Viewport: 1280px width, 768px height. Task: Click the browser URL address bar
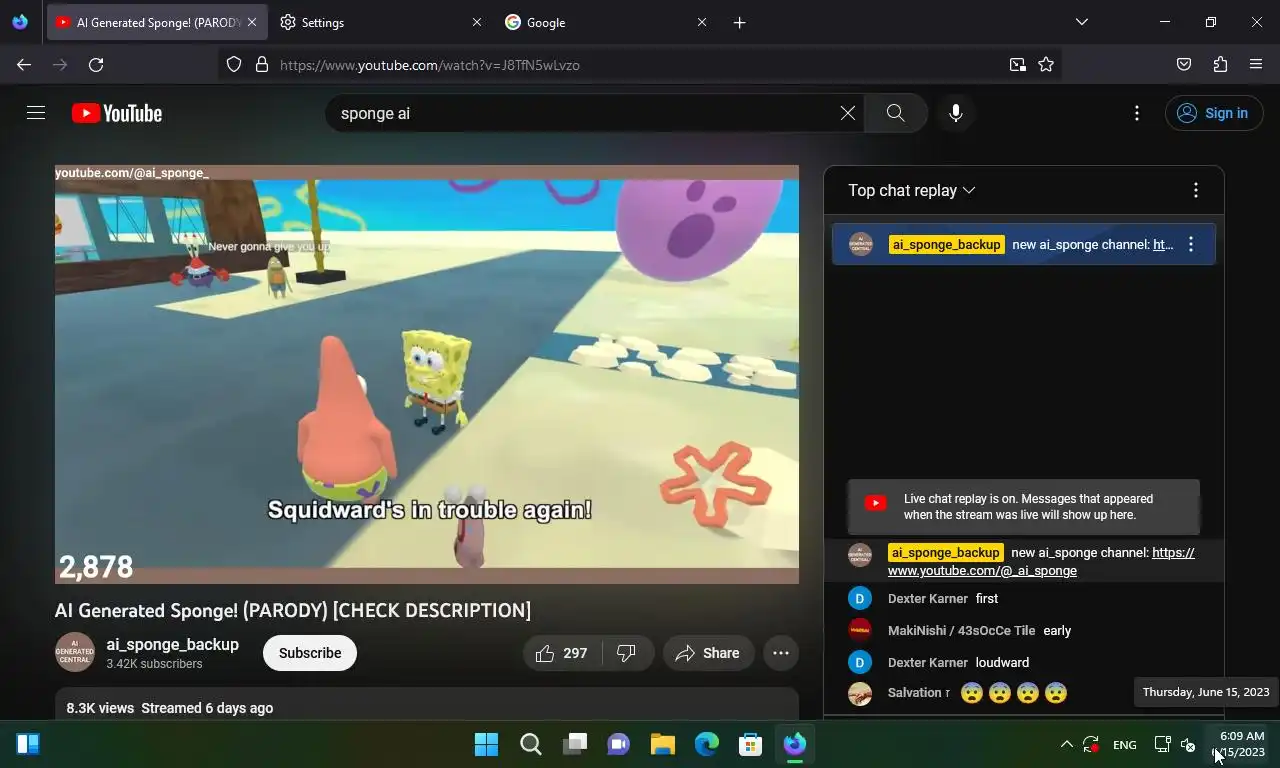coord(640,65)
